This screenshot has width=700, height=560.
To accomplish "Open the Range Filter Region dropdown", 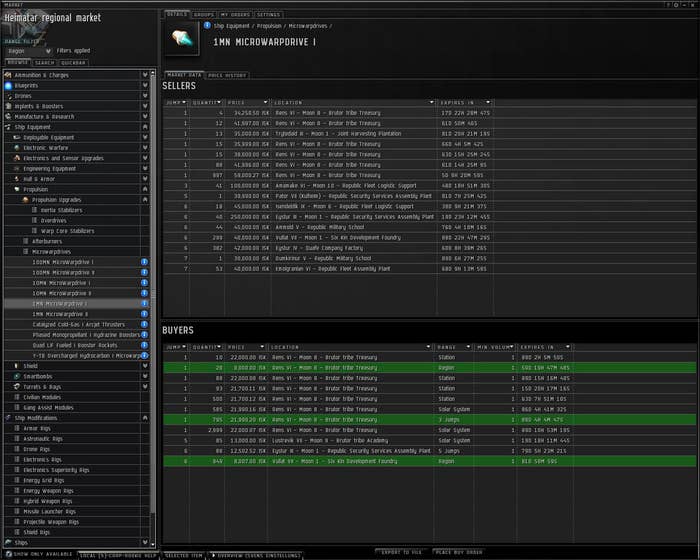I will click(x=29, y=51).
